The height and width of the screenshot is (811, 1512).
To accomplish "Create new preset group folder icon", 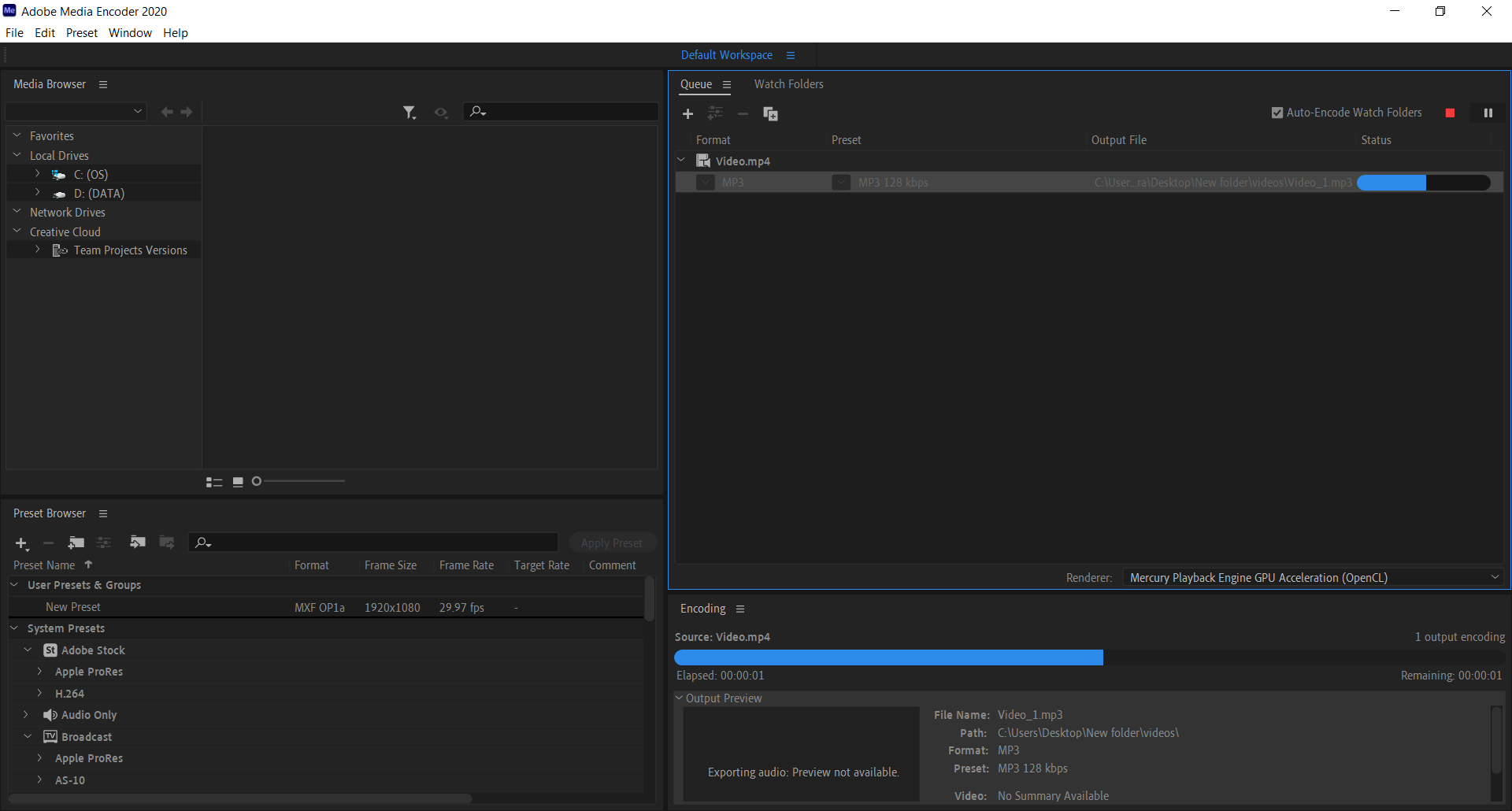I will click(x=76, y=543).
